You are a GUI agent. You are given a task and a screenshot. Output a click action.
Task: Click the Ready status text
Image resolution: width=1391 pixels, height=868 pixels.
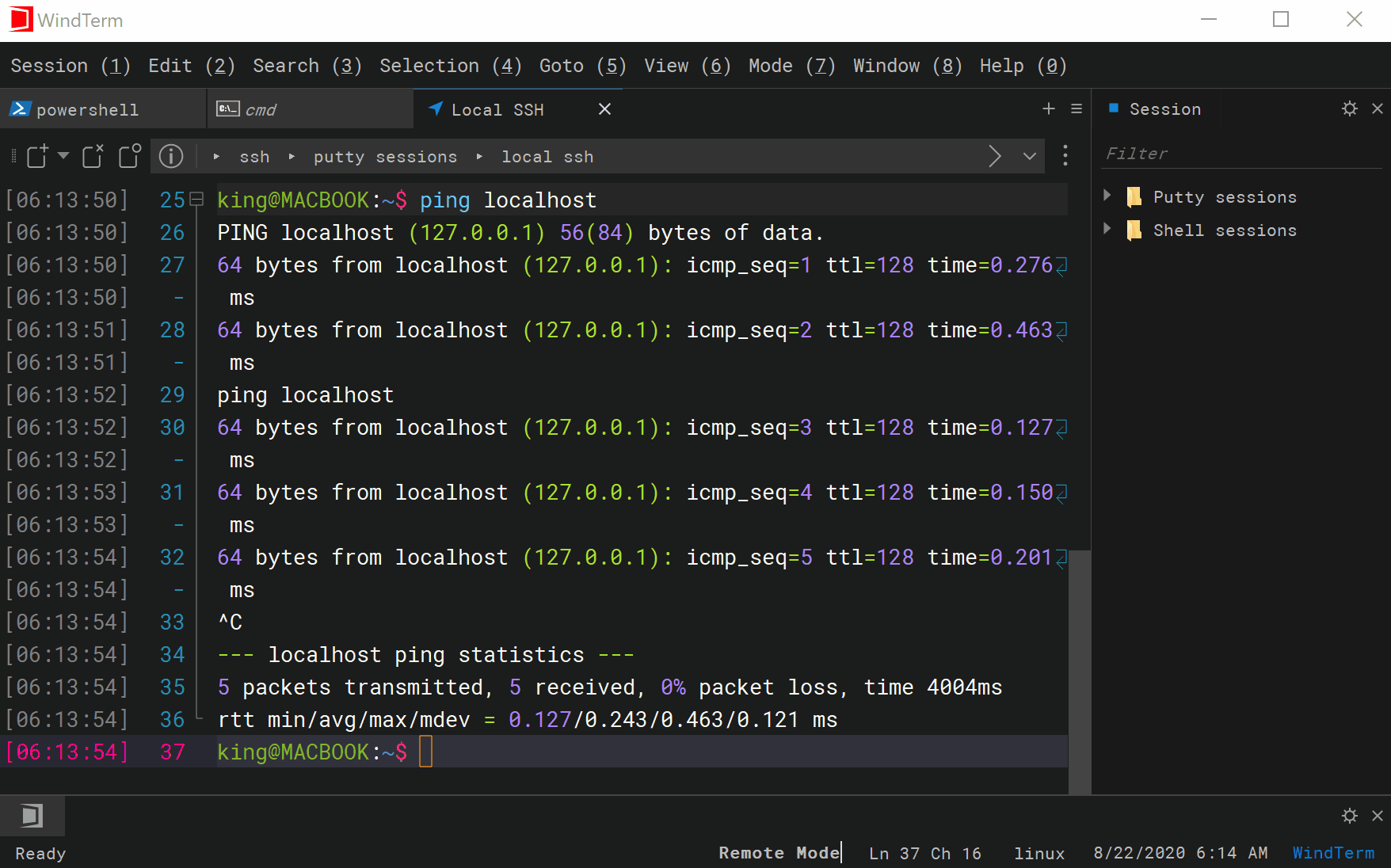coord(40,854)
